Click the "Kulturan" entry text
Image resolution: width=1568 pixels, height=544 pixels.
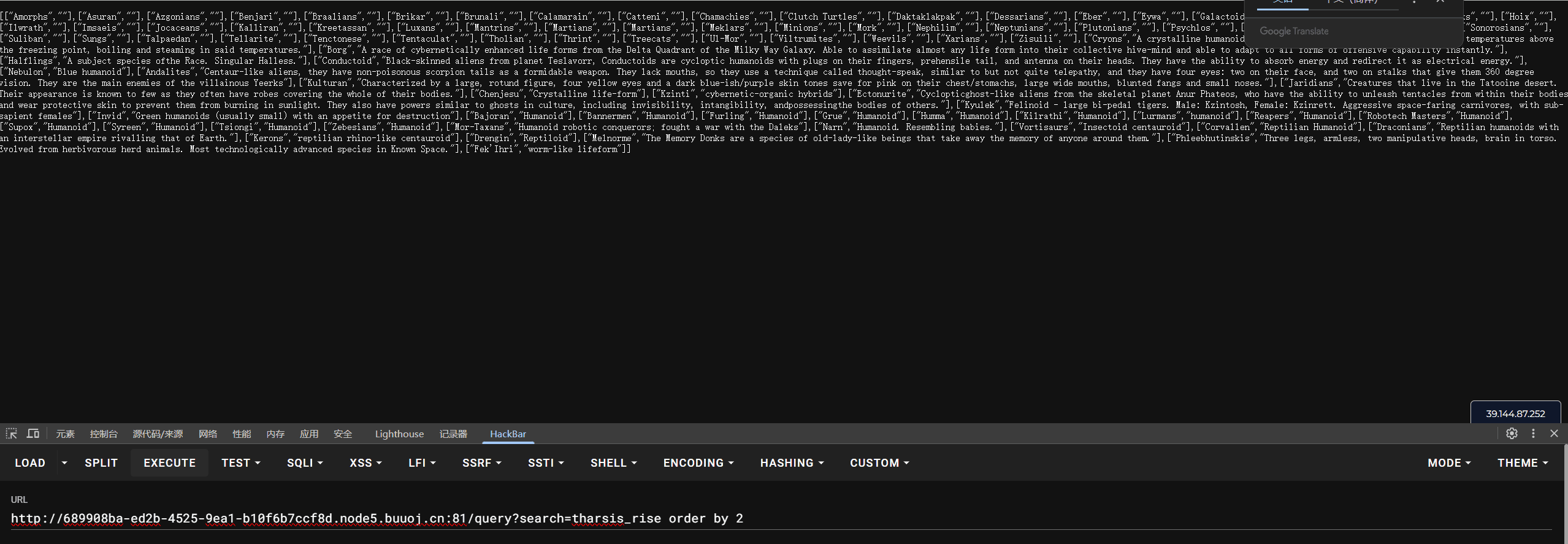pyautogui.click(x=327, y=83)
